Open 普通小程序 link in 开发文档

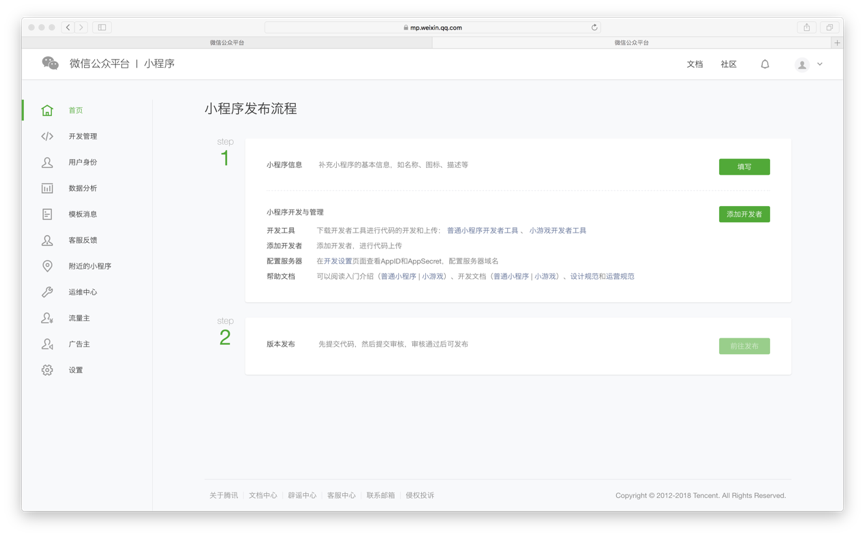pyautogui.click(x=511, y=277)
